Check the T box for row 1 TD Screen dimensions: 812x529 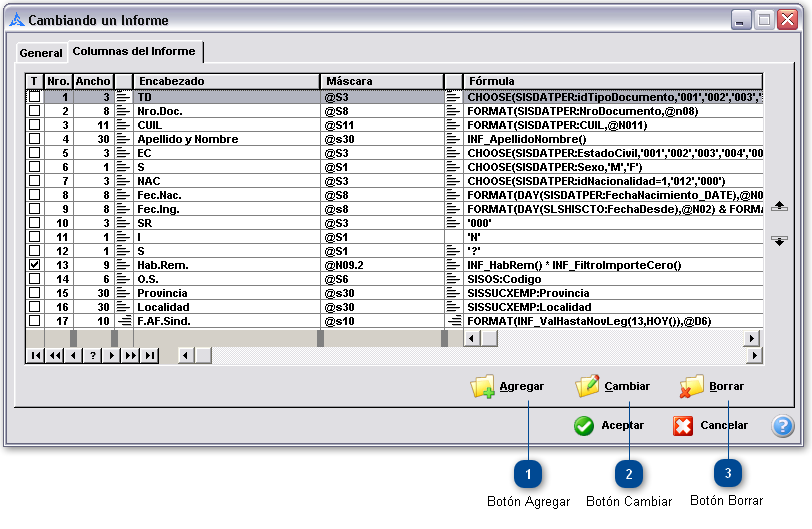[34, 97]
